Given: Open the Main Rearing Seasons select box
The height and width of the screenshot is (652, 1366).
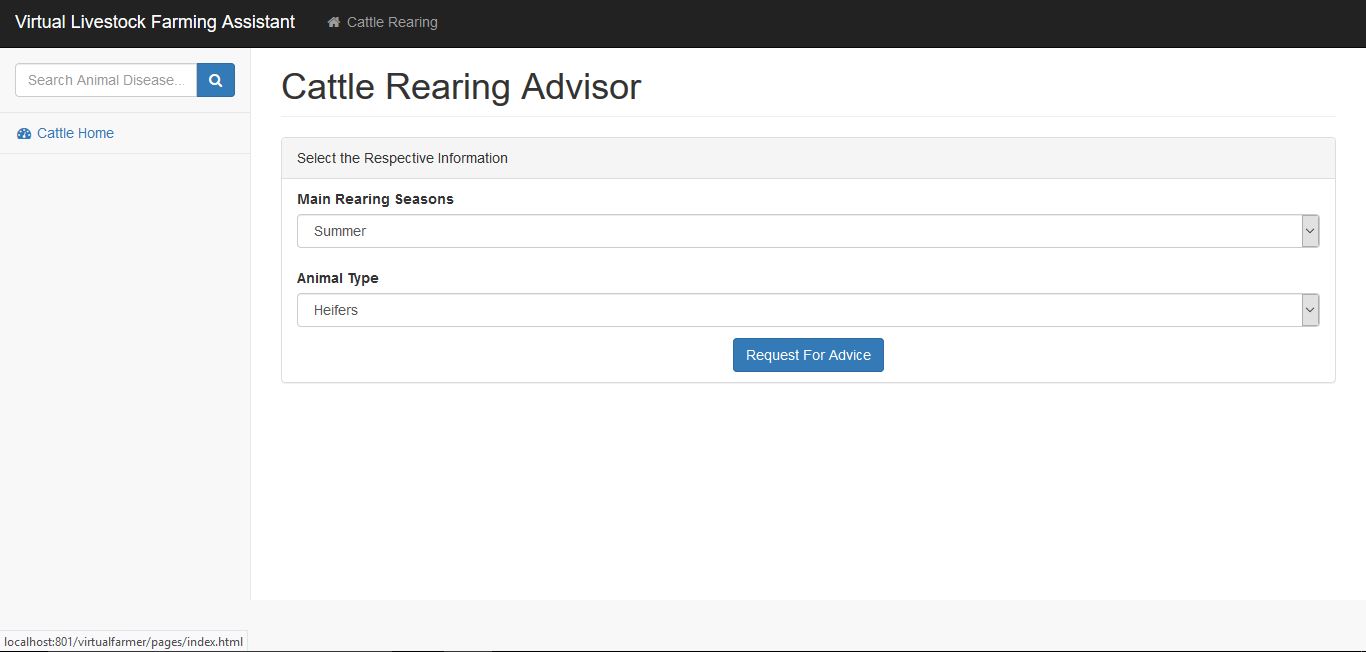Looking at the screenshot, I should [800, 231].
